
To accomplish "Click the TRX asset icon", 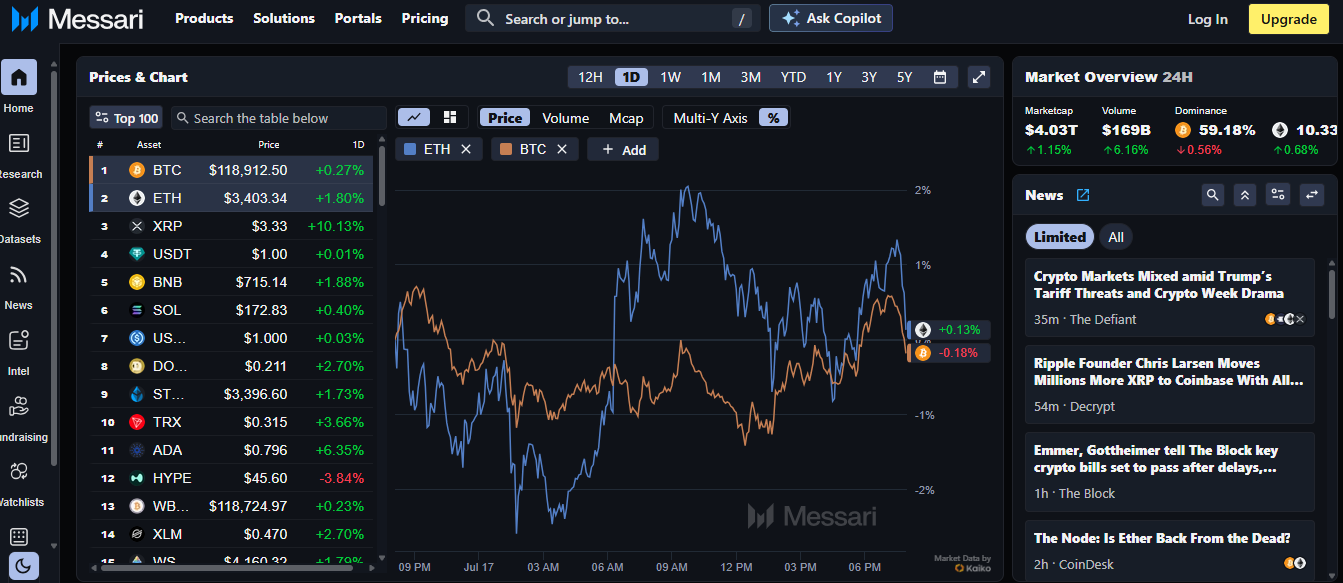I will 137,422.
